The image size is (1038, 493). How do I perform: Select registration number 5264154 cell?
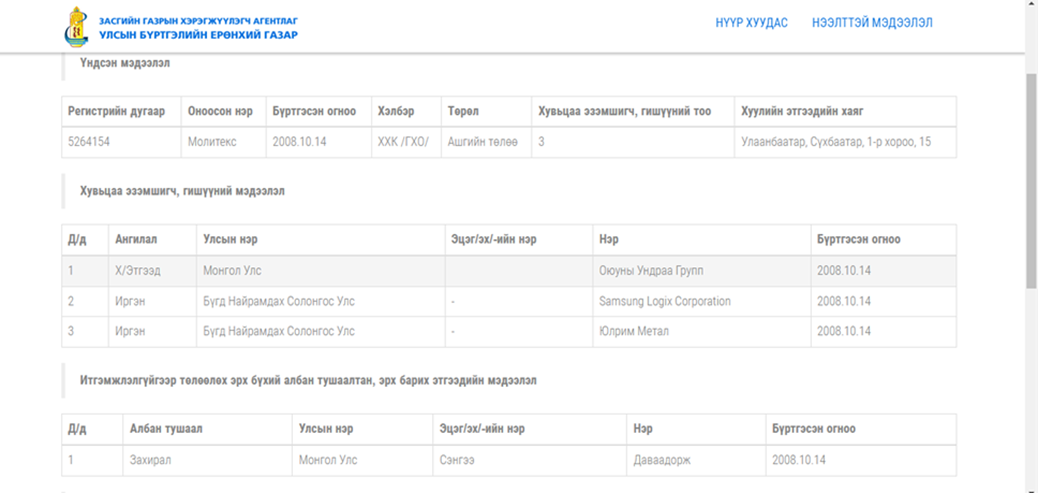pos(121,142)
